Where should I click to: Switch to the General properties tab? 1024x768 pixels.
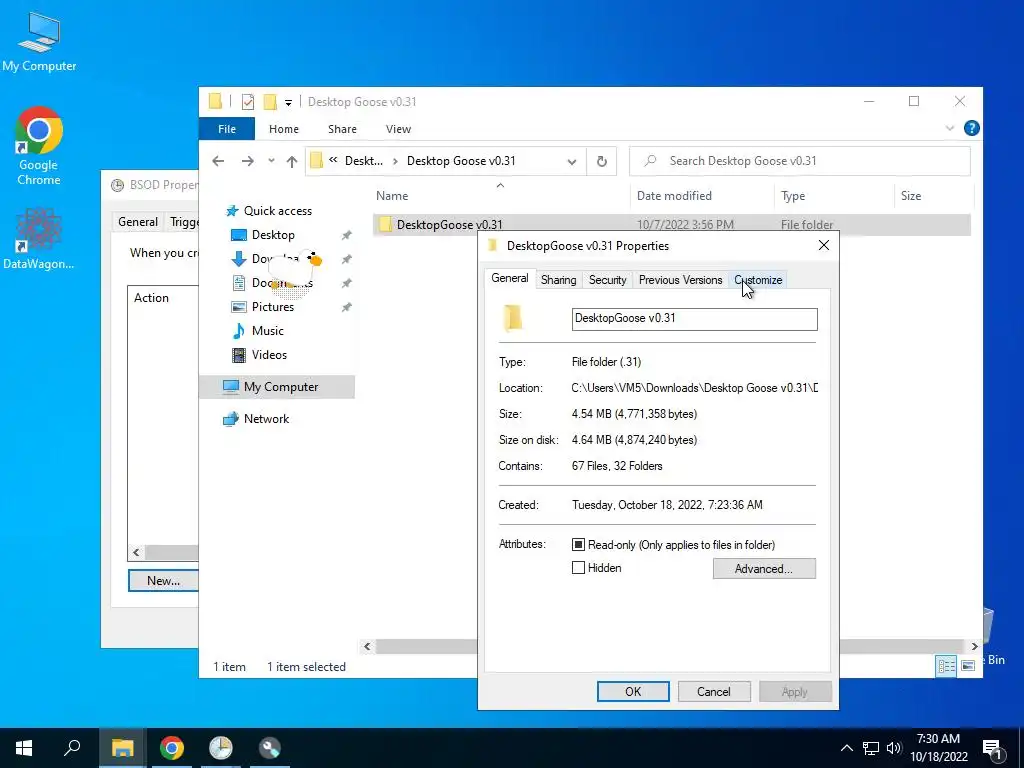(509, 278)
